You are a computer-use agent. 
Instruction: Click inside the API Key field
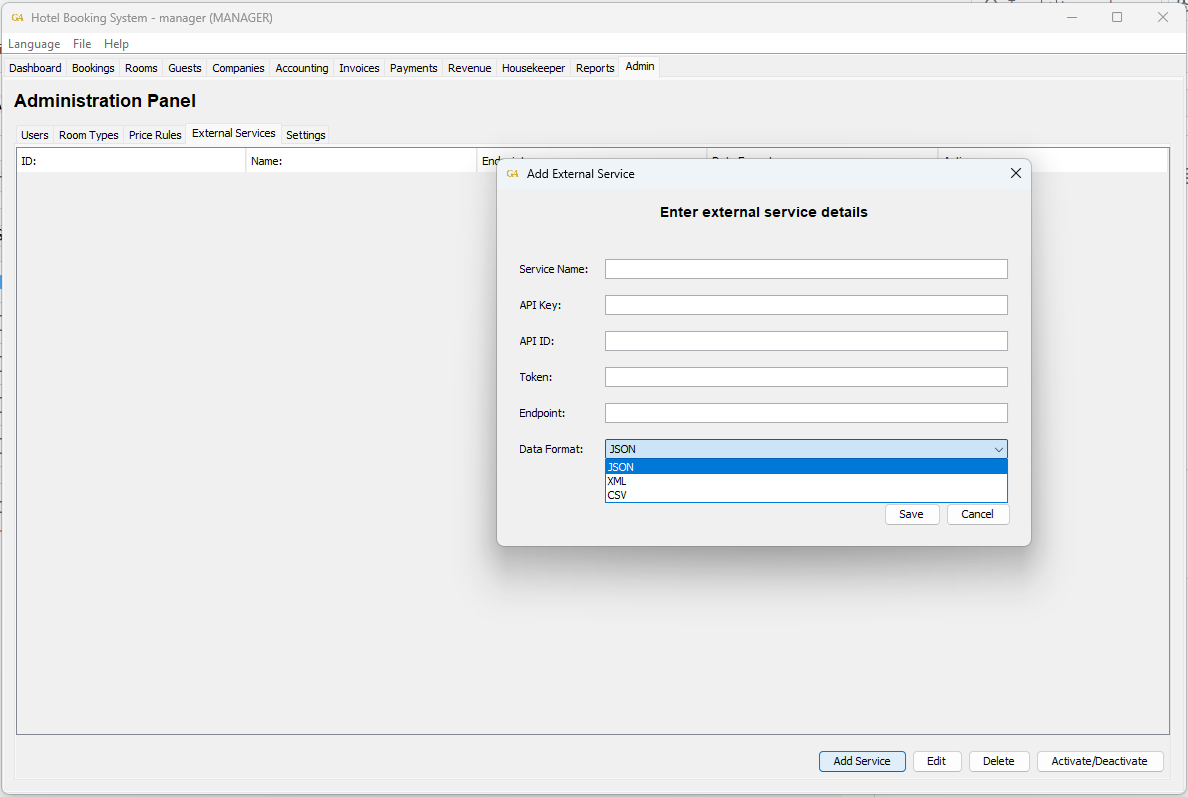click(805, 304)
